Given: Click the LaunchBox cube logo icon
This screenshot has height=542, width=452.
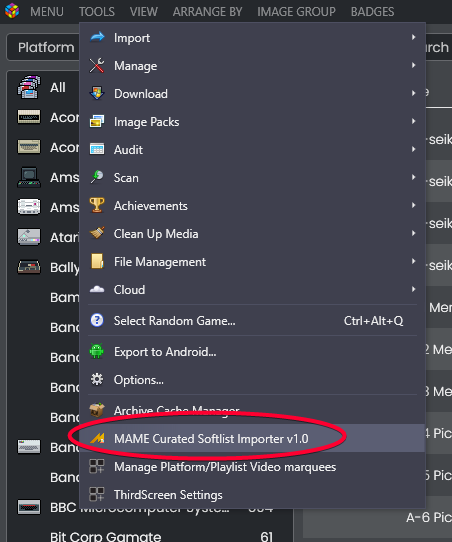Looking at the screenshot, I should pyautogui.click(x=12, y=11).
